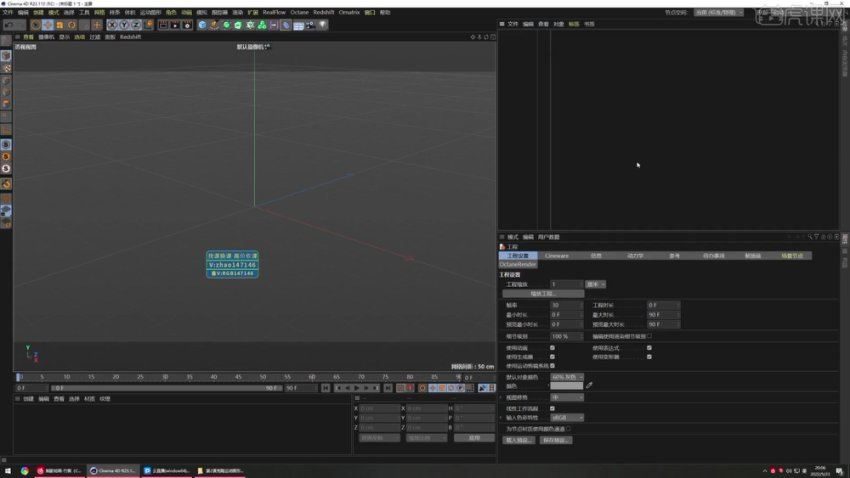Open the 默认对象颜色 dropdown
Screen dimensions: 850x478
pos(567,377)
